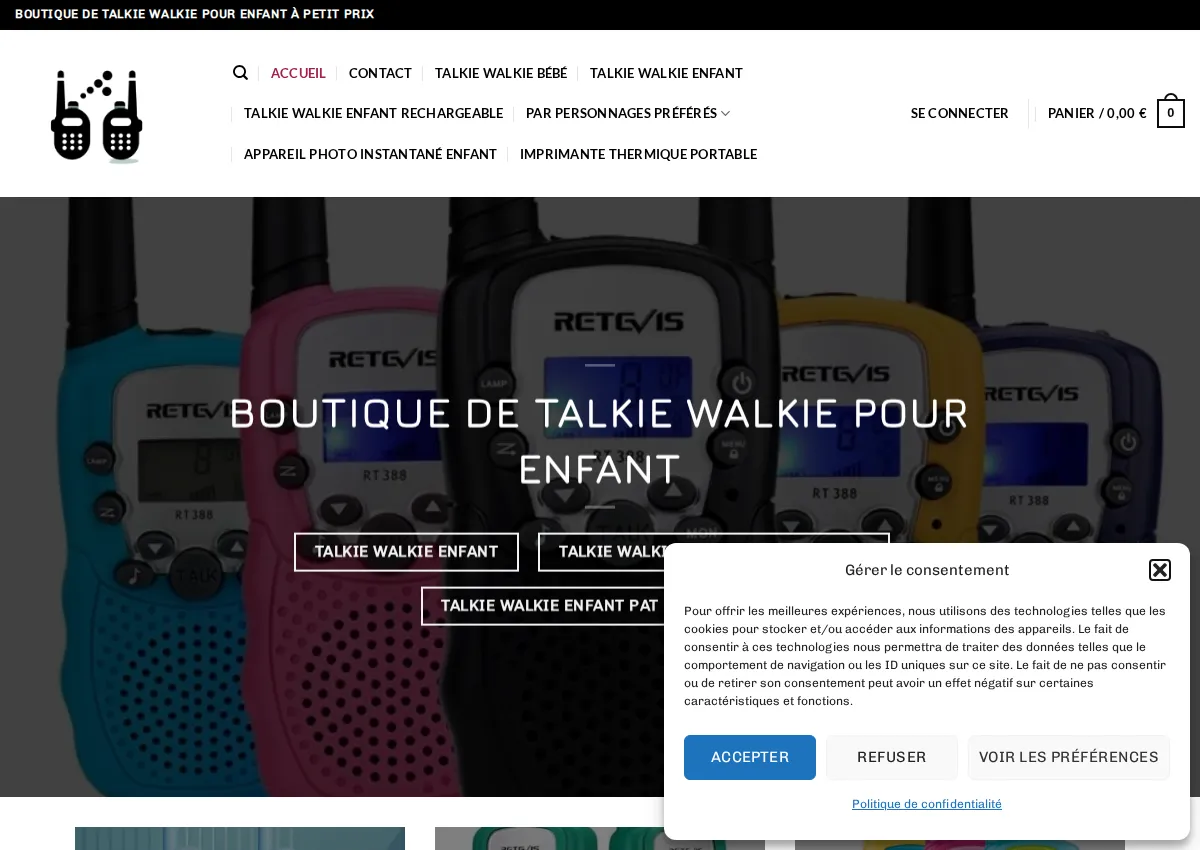The height and width of the screenshot is (850, 1200).
Task: Click Accepter cookies button
Action: pyautogui.click(x=750, y=757)
